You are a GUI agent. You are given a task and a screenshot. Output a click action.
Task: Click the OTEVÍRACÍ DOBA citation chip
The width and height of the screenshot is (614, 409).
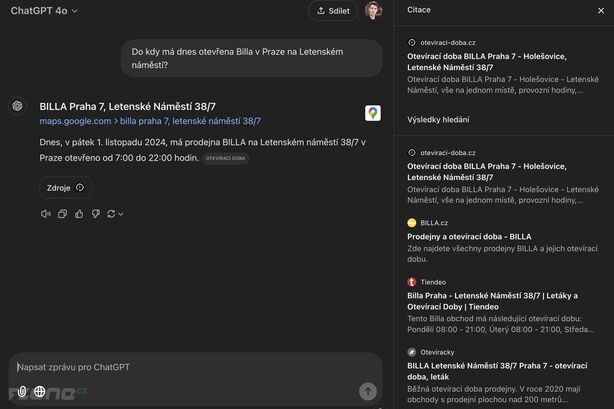point(225,158)
